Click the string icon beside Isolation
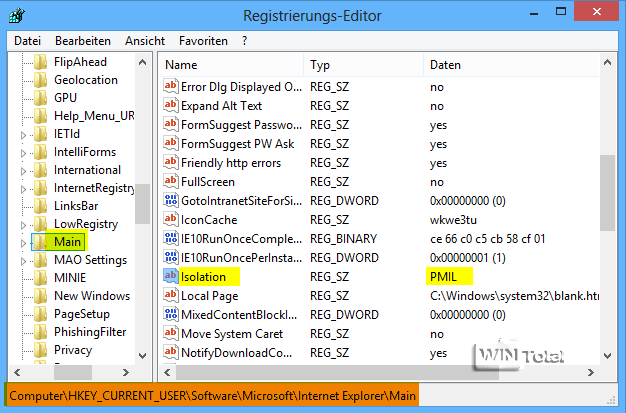Viewport: 626px width, 413px height. pos(170,276)
